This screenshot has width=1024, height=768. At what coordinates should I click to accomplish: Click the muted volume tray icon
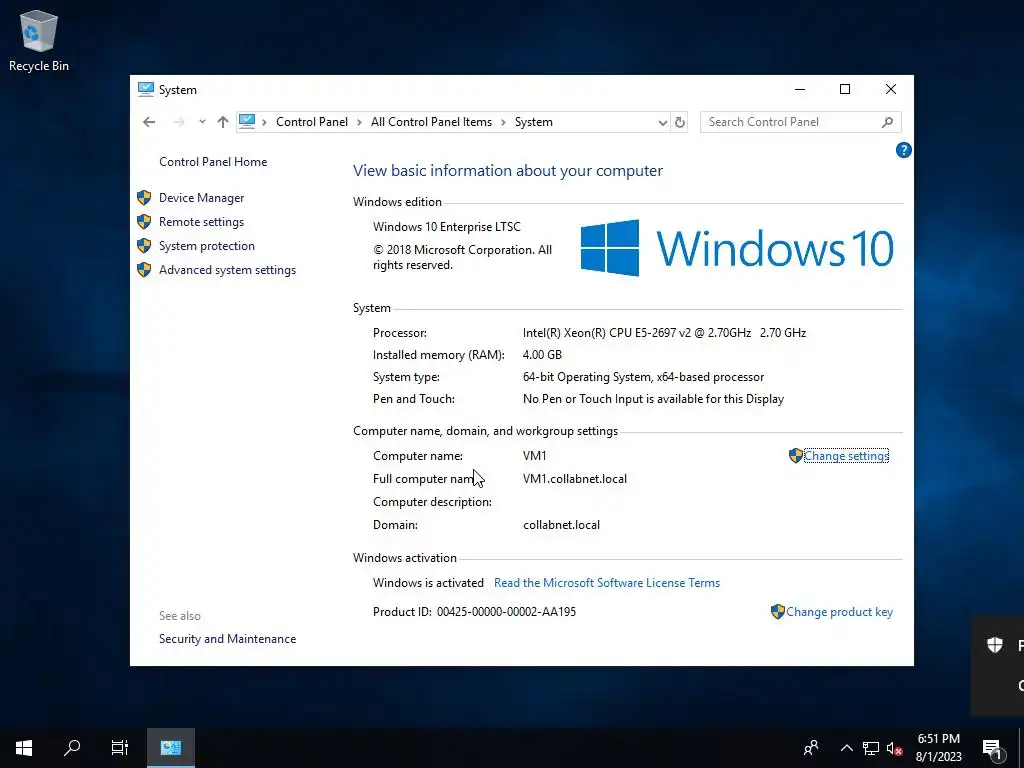(895, 748)
